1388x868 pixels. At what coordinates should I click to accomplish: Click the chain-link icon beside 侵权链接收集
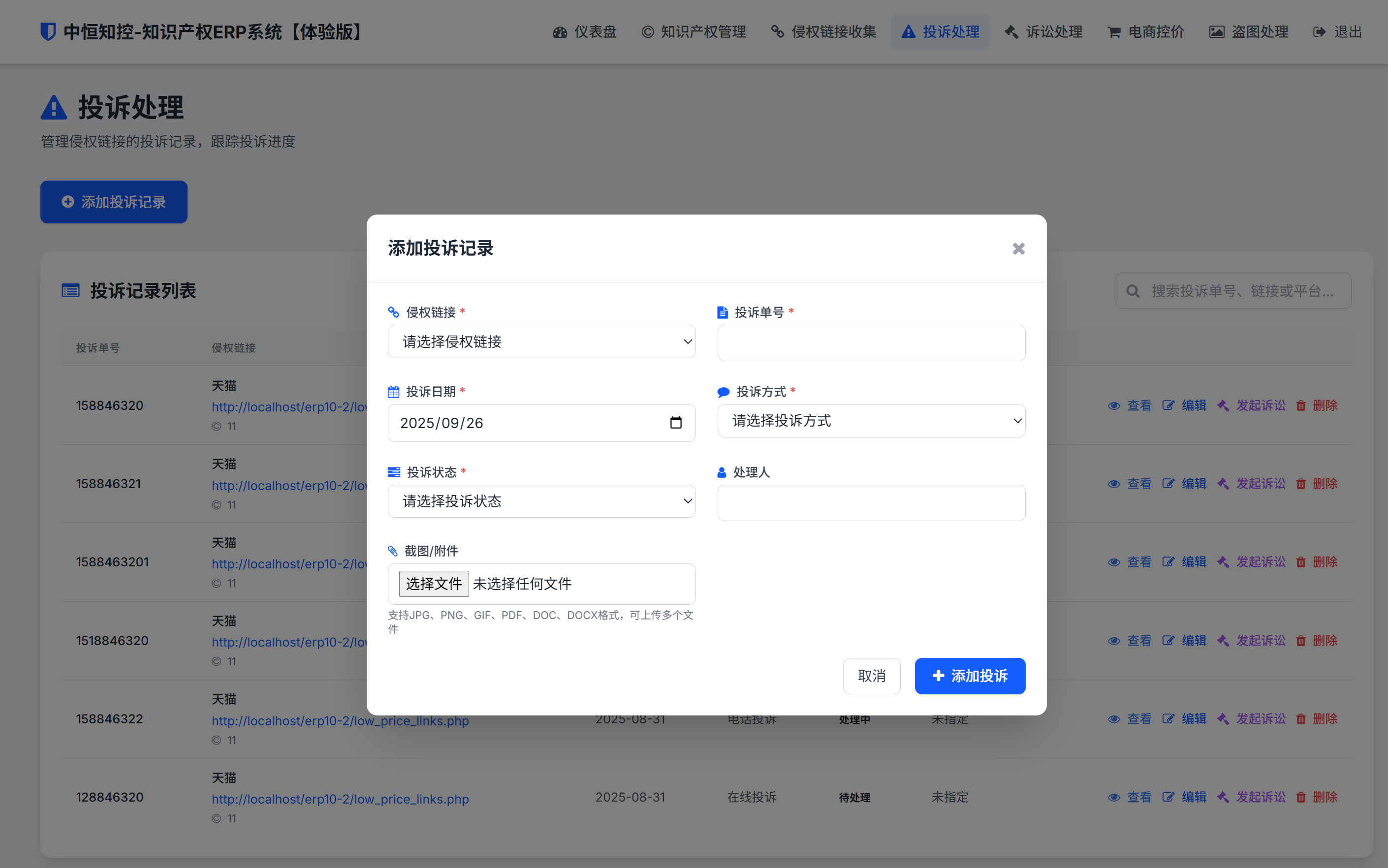coord(777,31)
